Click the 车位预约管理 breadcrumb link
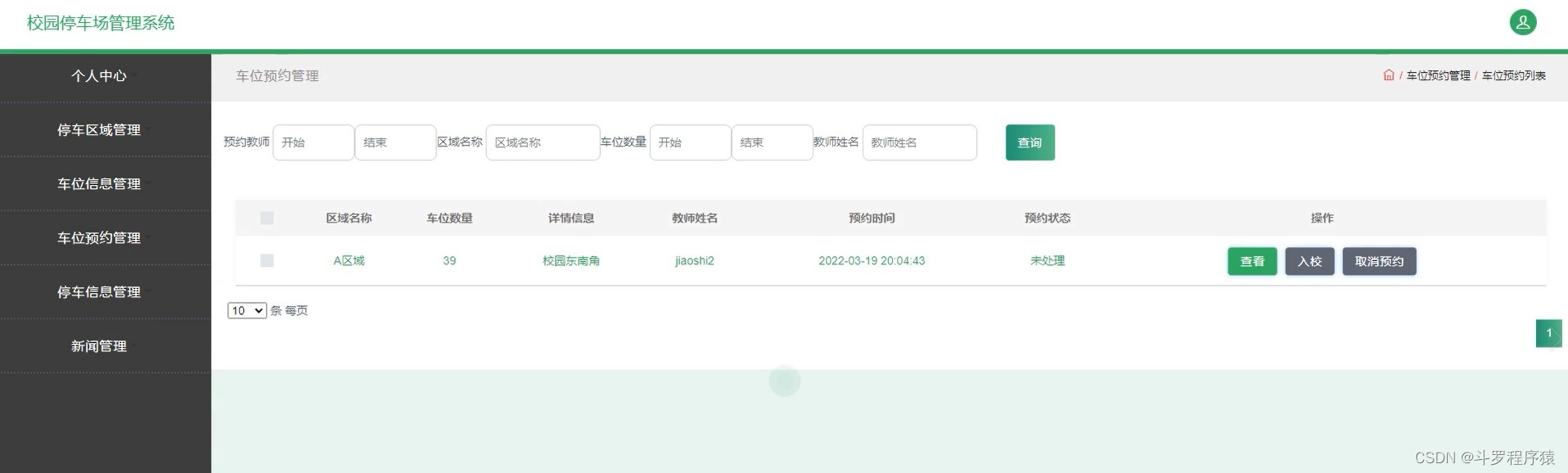This screenshot has height=473, width=1568. 1438,75
